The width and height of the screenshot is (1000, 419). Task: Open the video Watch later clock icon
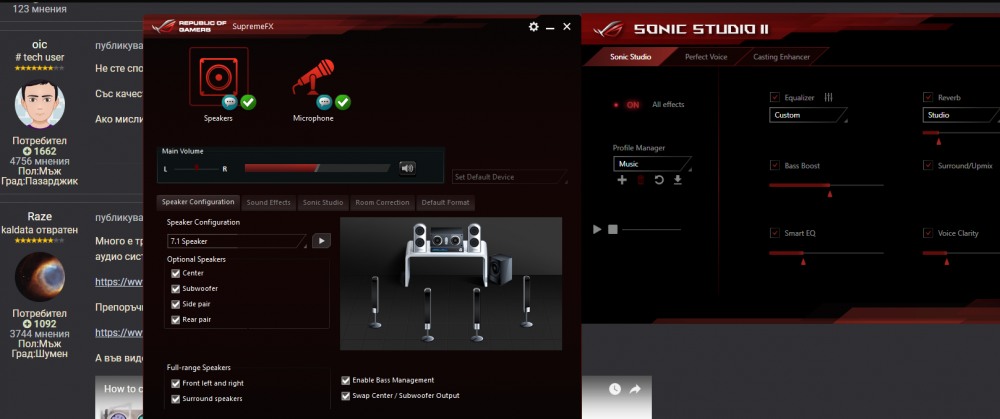tap(614, 388)
